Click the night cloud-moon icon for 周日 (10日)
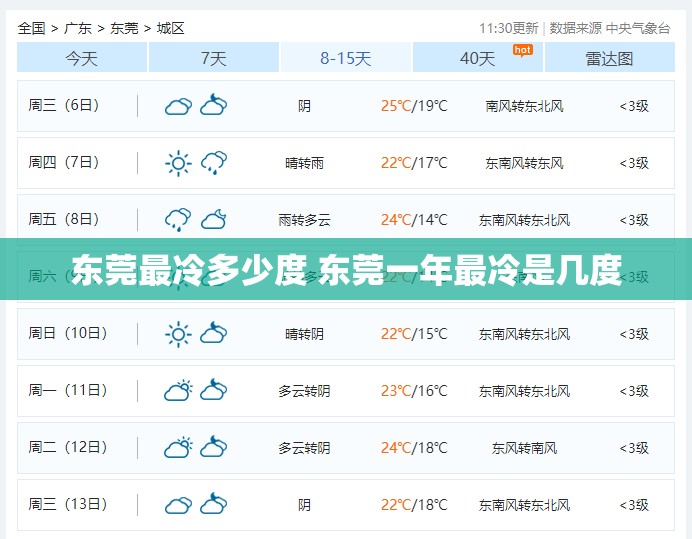 [214, 332]
